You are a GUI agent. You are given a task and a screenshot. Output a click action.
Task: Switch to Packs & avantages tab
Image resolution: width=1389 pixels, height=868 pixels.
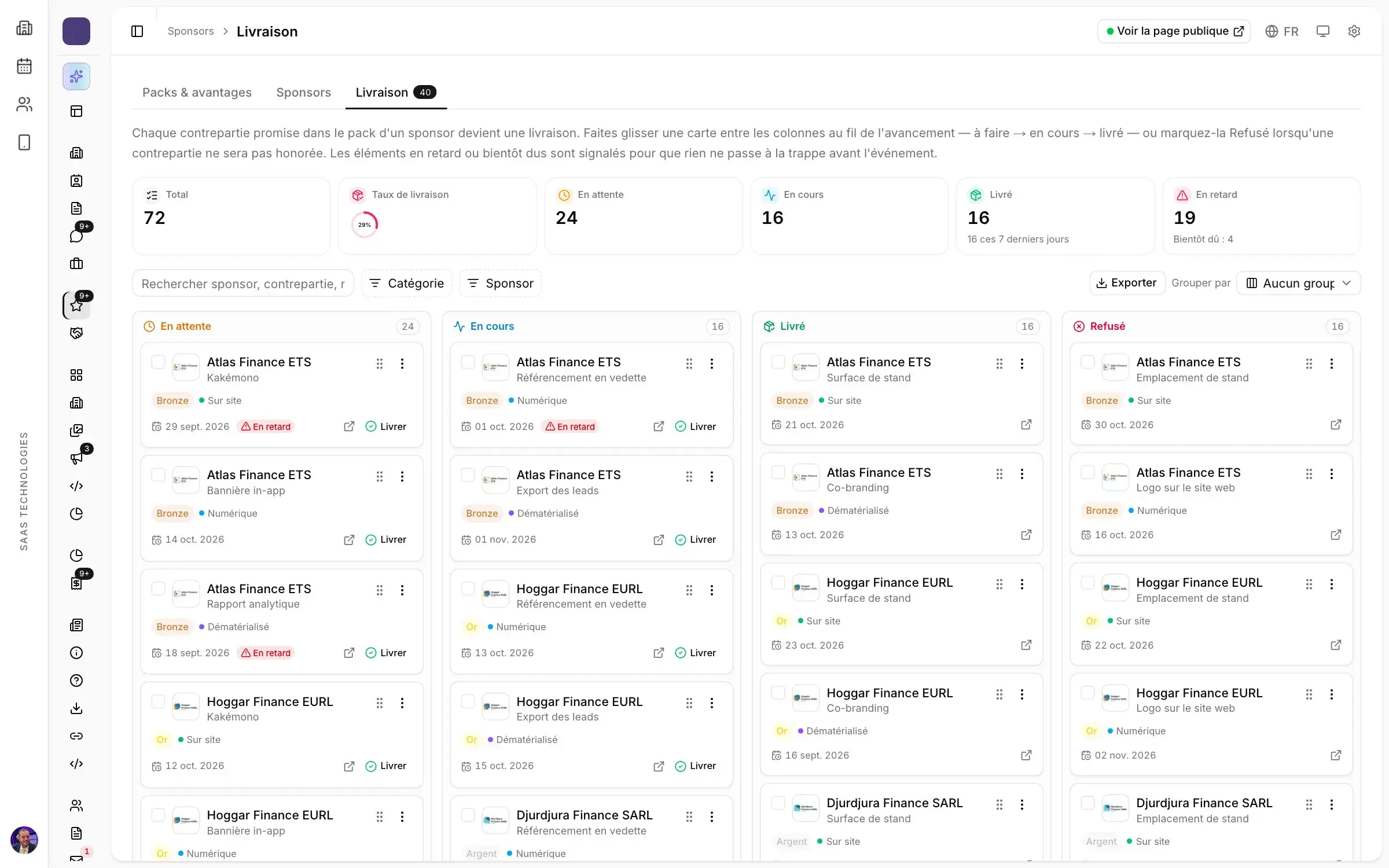(x=197, y=93)
